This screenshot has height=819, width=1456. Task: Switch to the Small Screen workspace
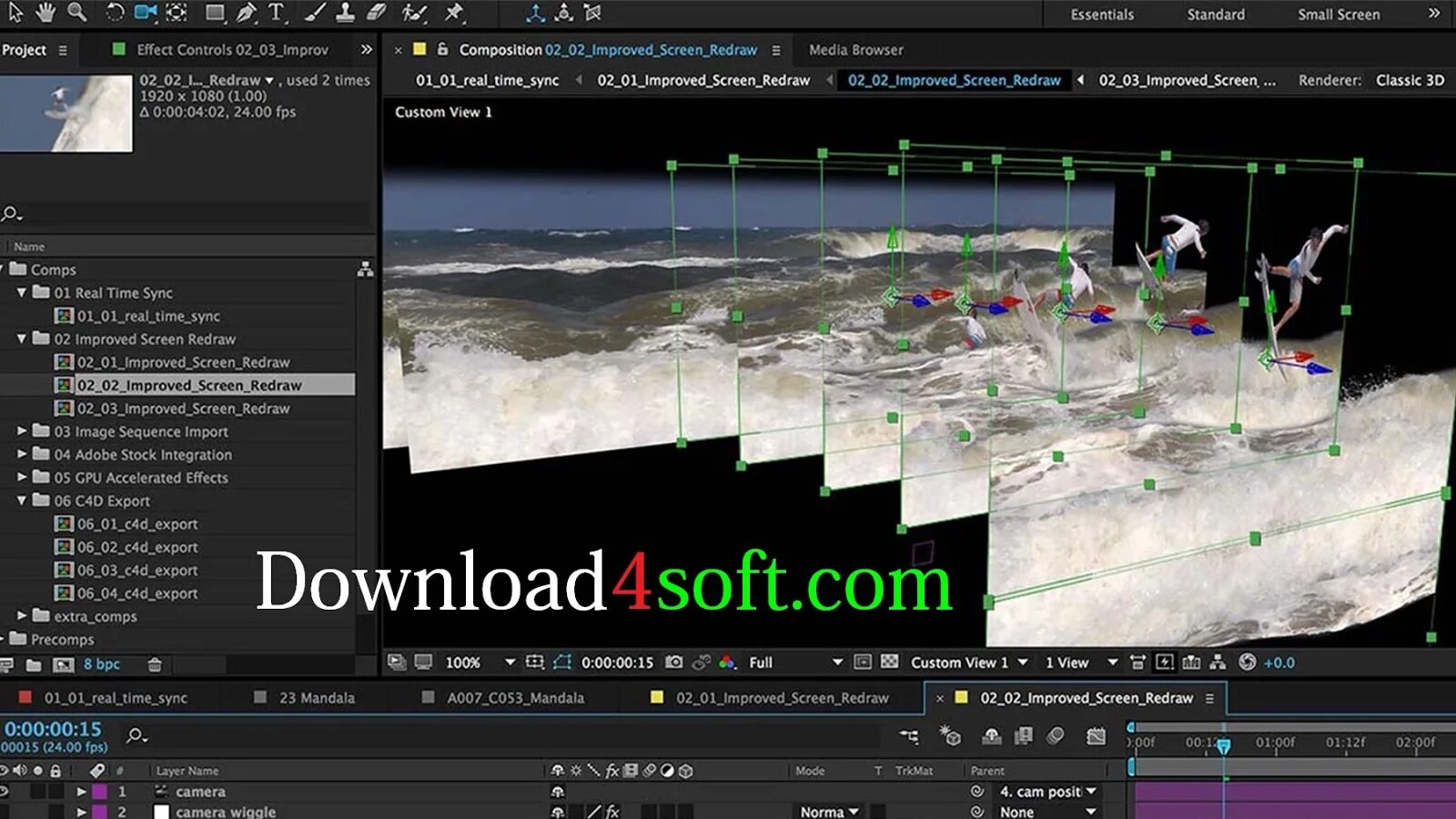coord(1339,15)
